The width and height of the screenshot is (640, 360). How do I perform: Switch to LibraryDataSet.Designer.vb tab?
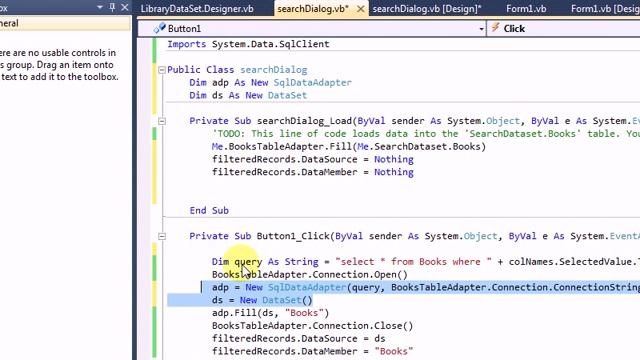tap(197, 9)
